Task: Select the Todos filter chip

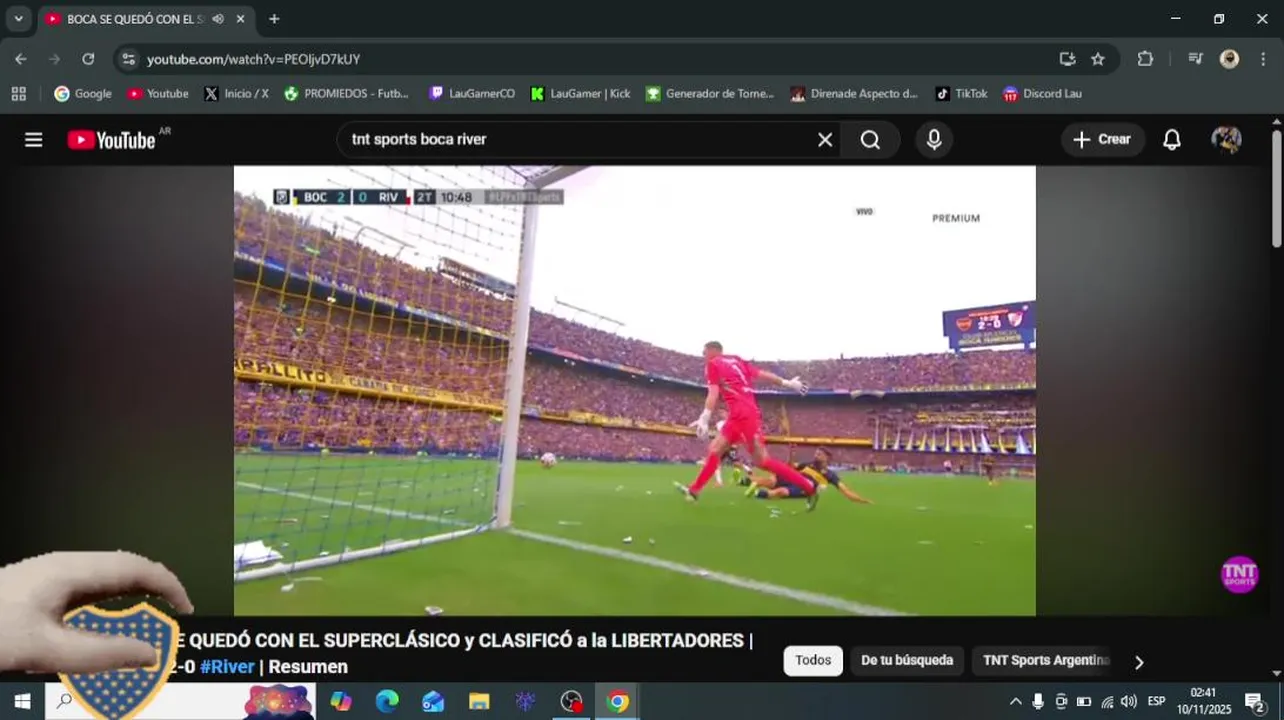Action: [x=813, y=660]
